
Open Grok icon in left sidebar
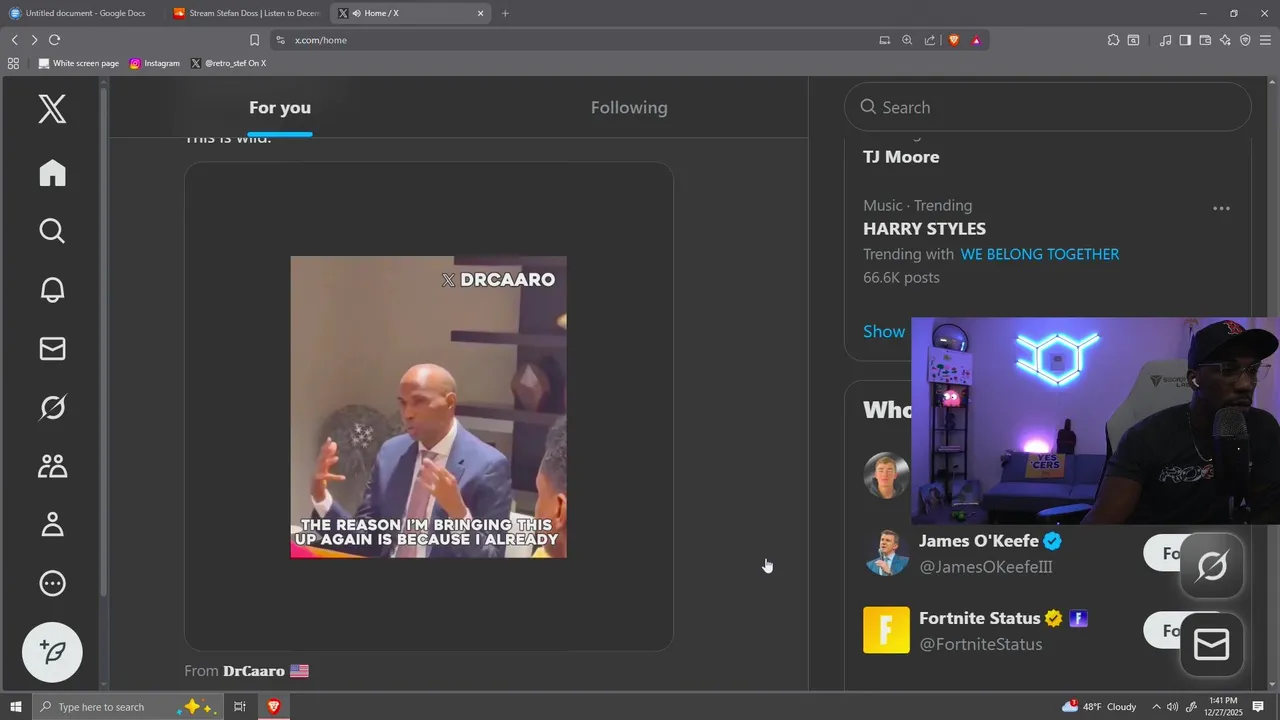(52, 407)
